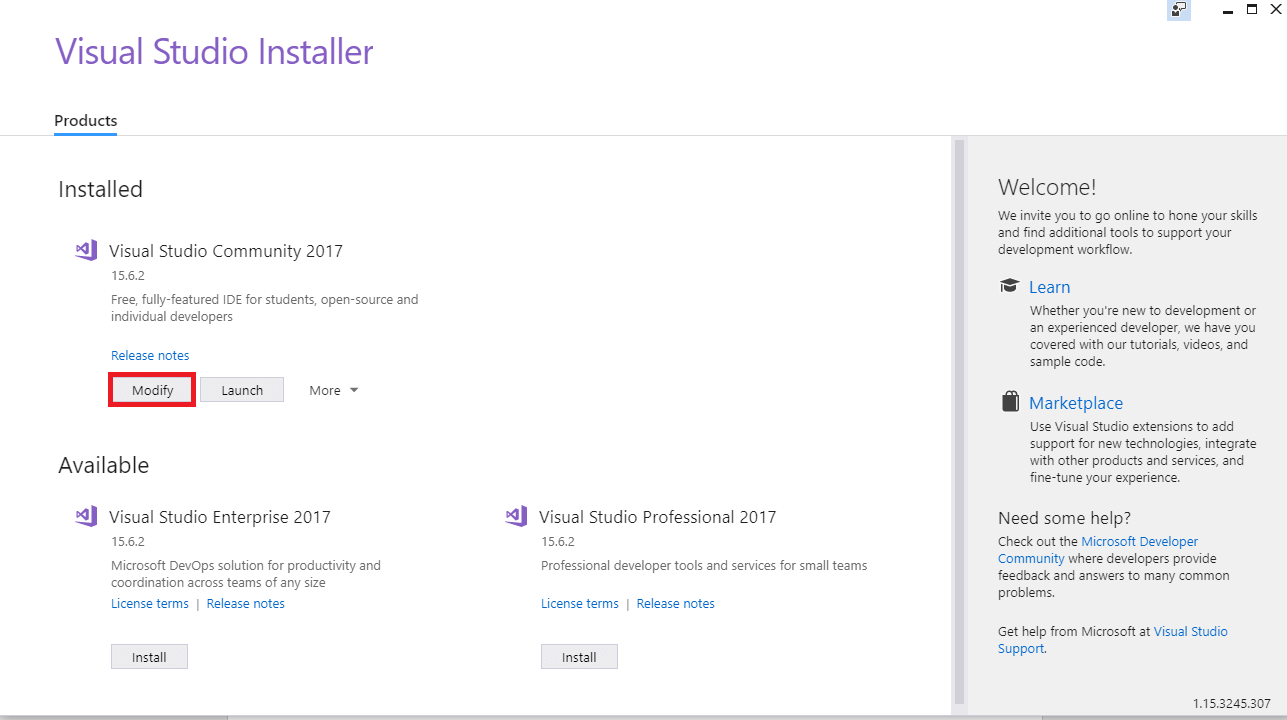Click the Visual Studio Enterprise 2017 logo icon
This screenshot has width=1287, height=720.
coord(86,516)
